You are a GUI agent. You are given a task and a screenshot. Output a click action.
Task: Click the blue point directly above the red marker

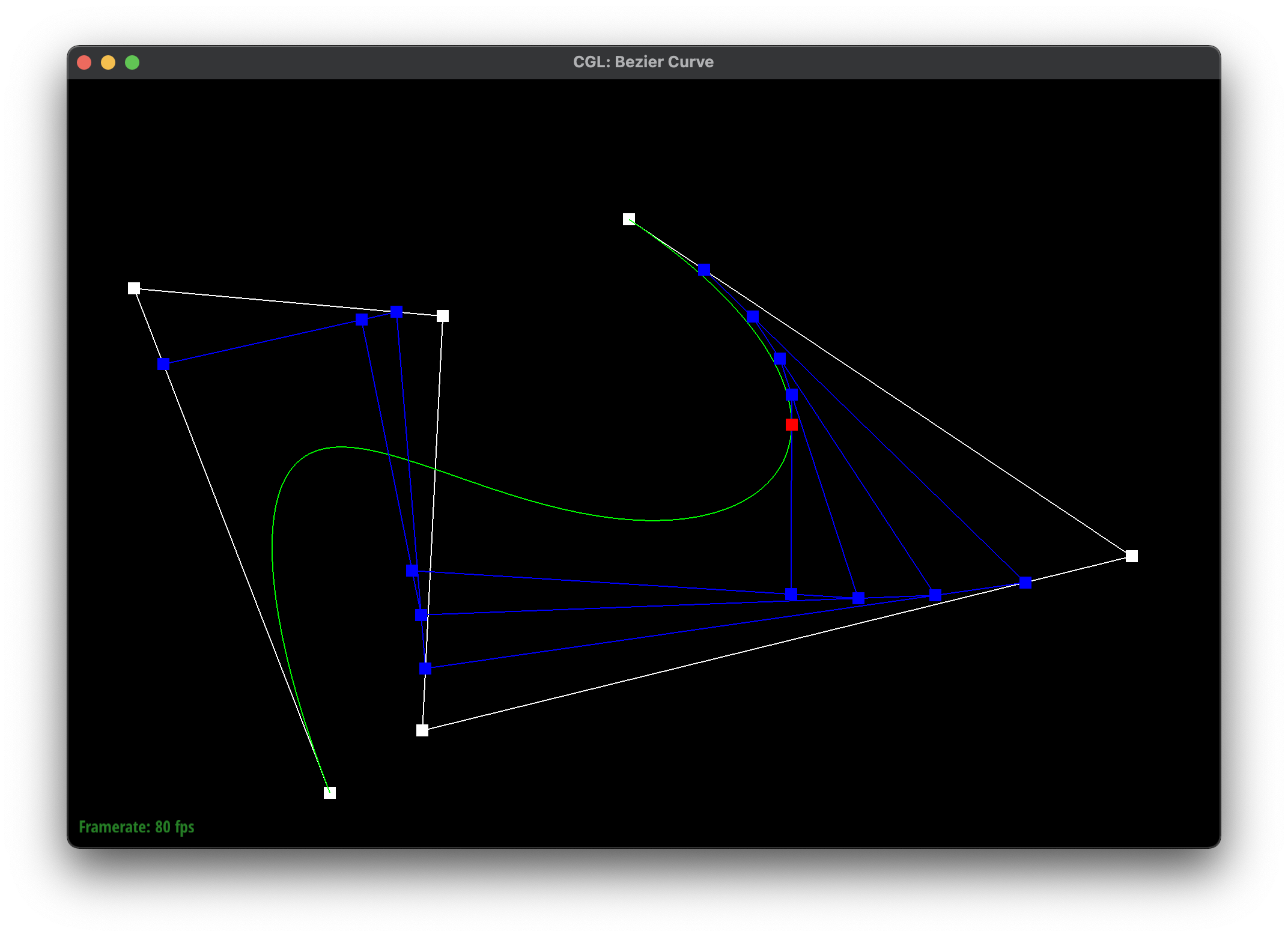pos(791,395)
